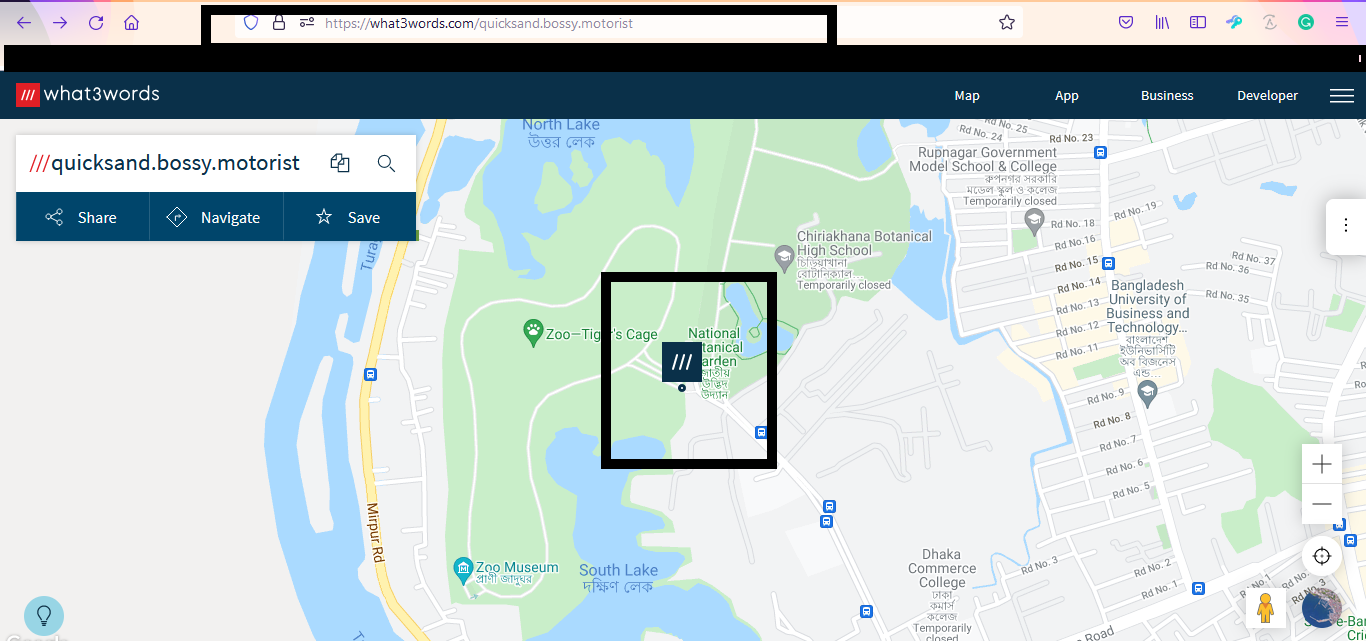View site security via the padlock icon
1366x641 pixels.
pyautogui.click(x=279, y=22)
